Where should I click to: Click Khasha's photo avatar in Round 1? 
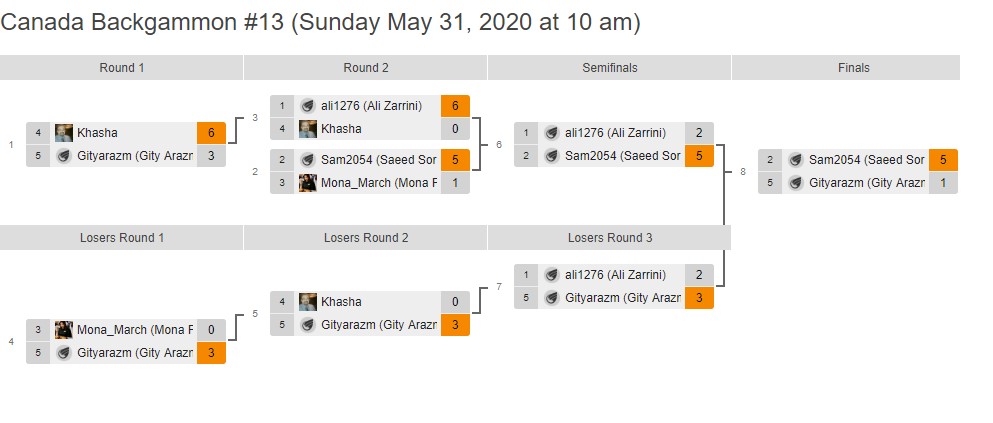[x=64, y=133]
